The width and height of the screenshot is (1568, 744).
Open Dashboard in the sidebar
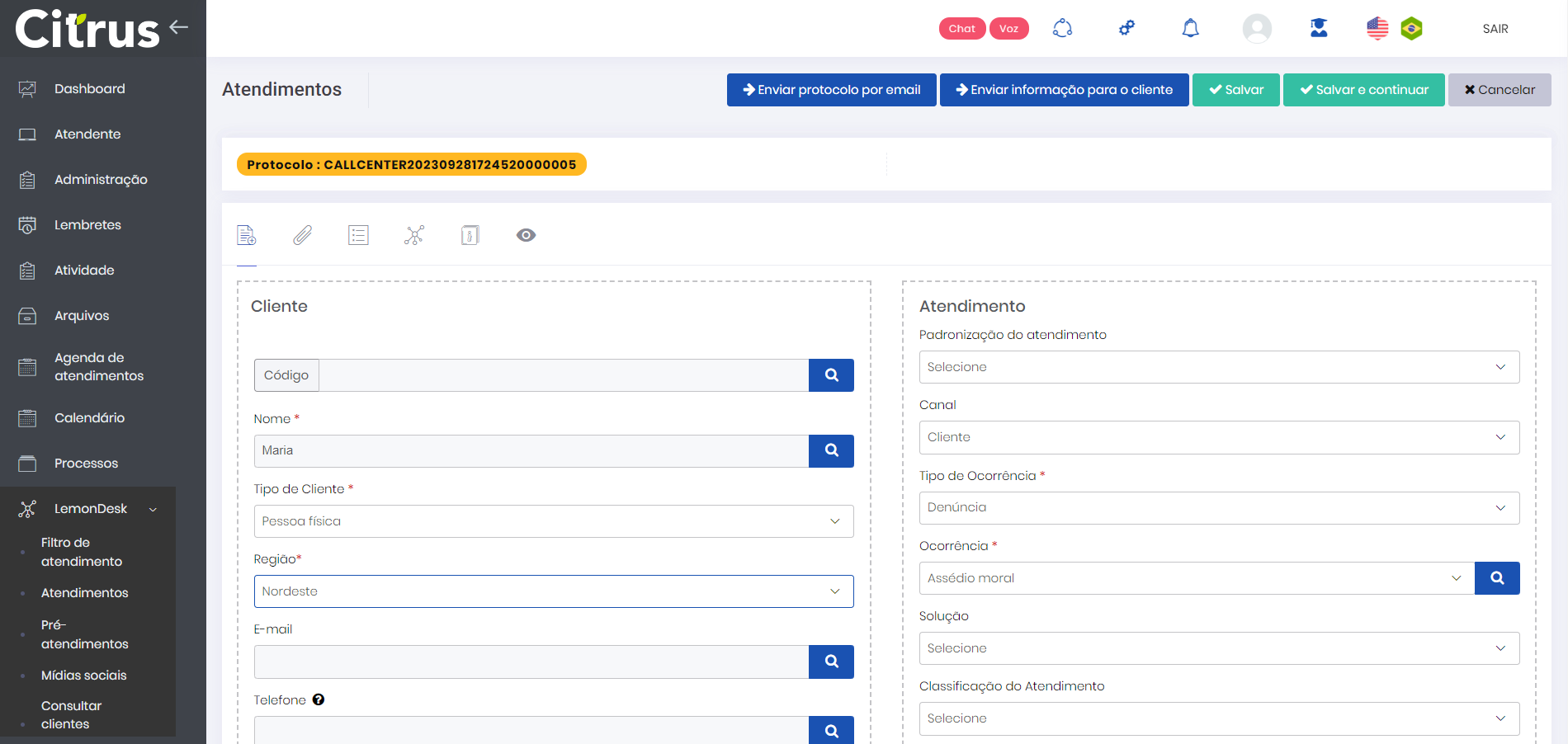[x=89, y=89]
